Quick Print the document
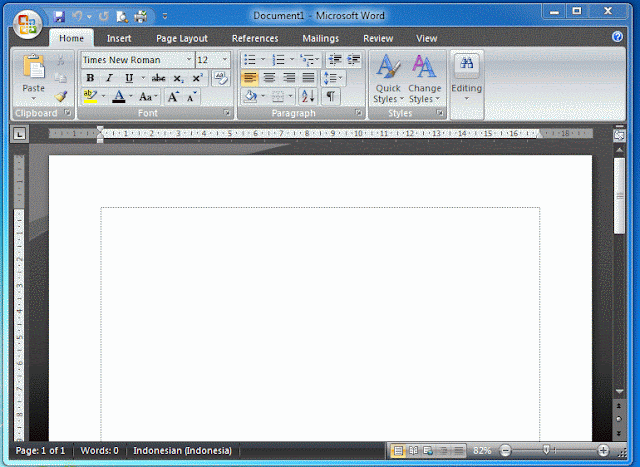The width and height of the screenshot is (640, 467). 140,16
